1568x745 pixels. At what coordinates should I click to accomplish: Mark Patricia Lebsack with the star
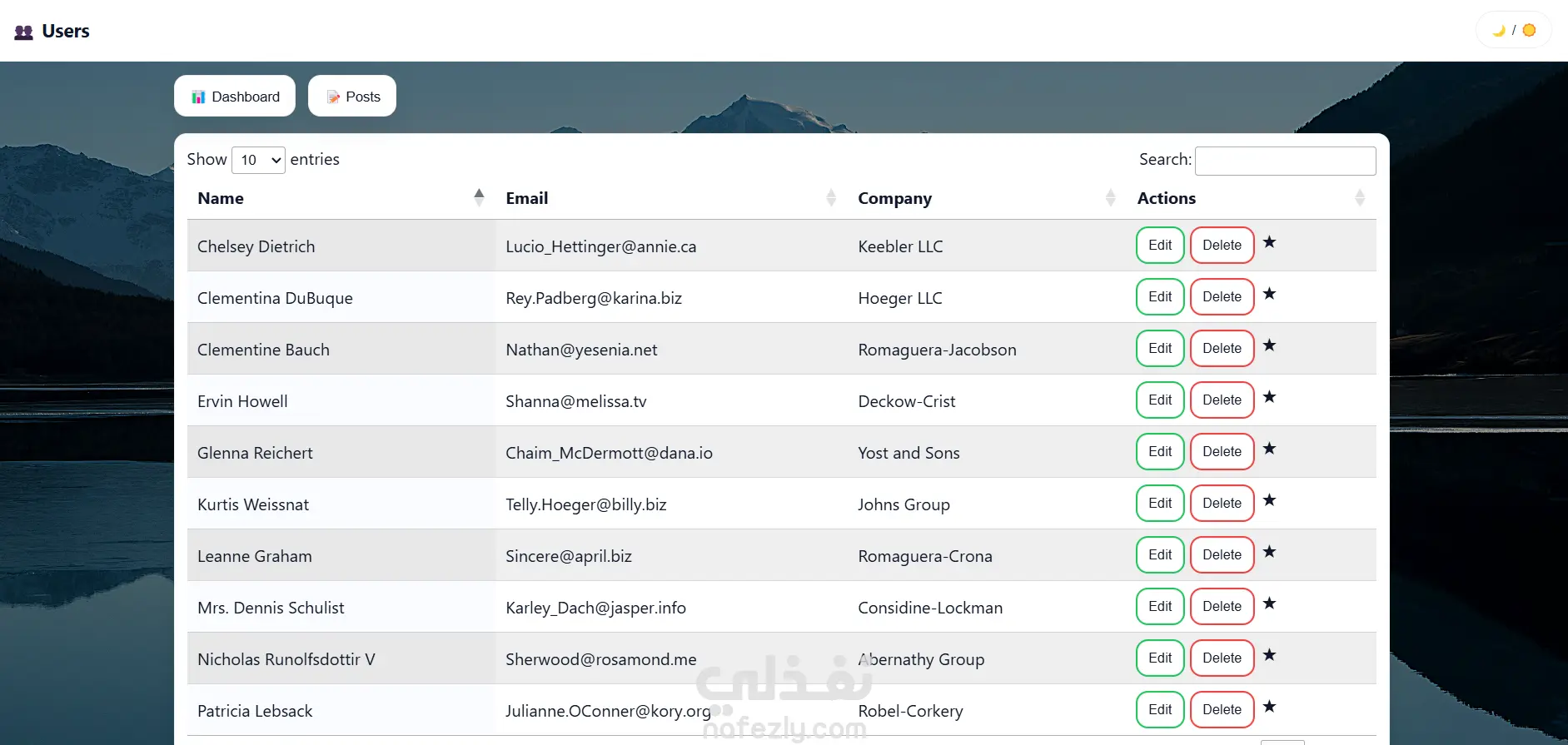coord(1269,707)
